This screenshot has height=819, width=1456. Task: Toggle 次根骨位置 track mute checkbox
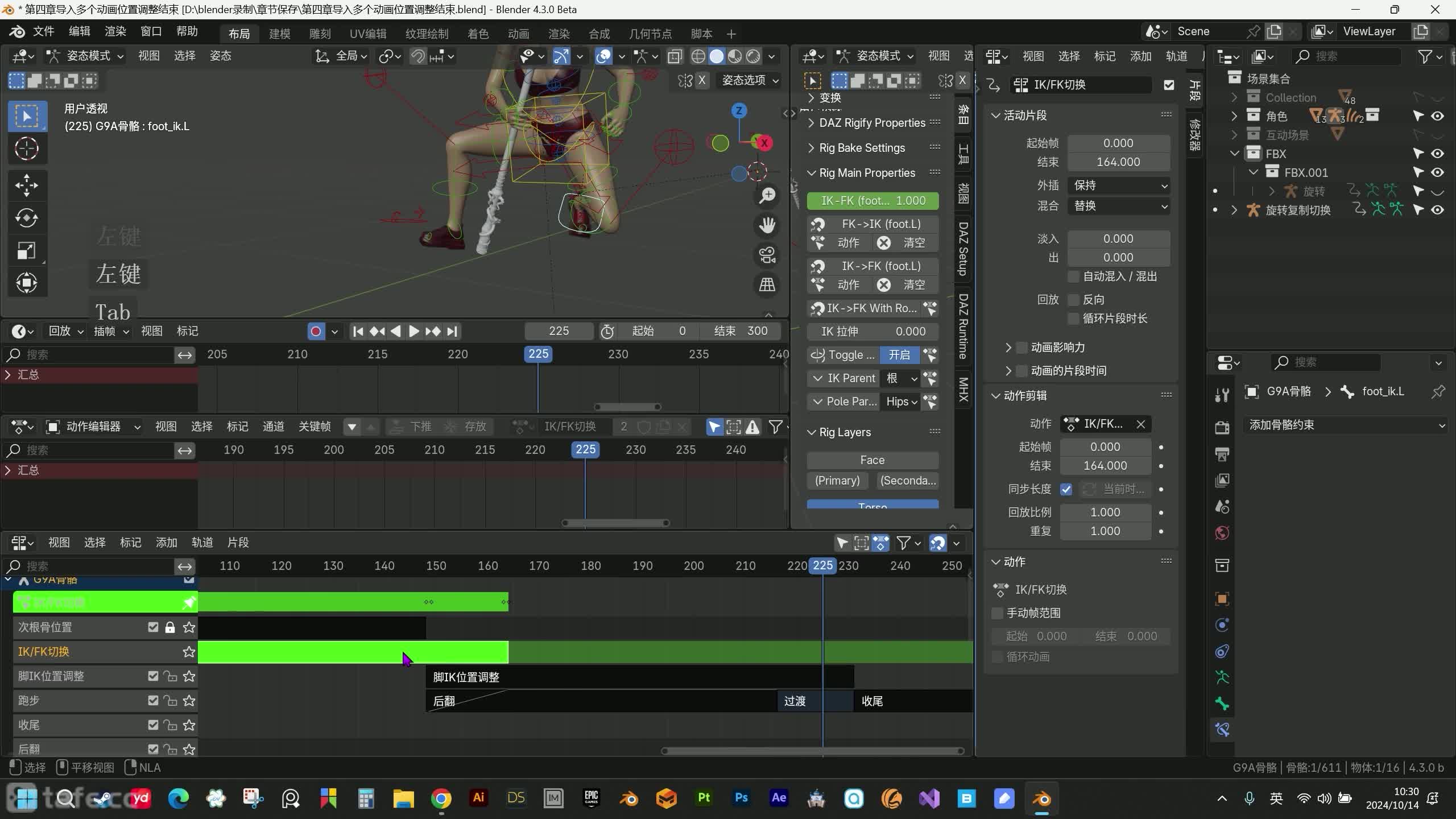(153, 627)
